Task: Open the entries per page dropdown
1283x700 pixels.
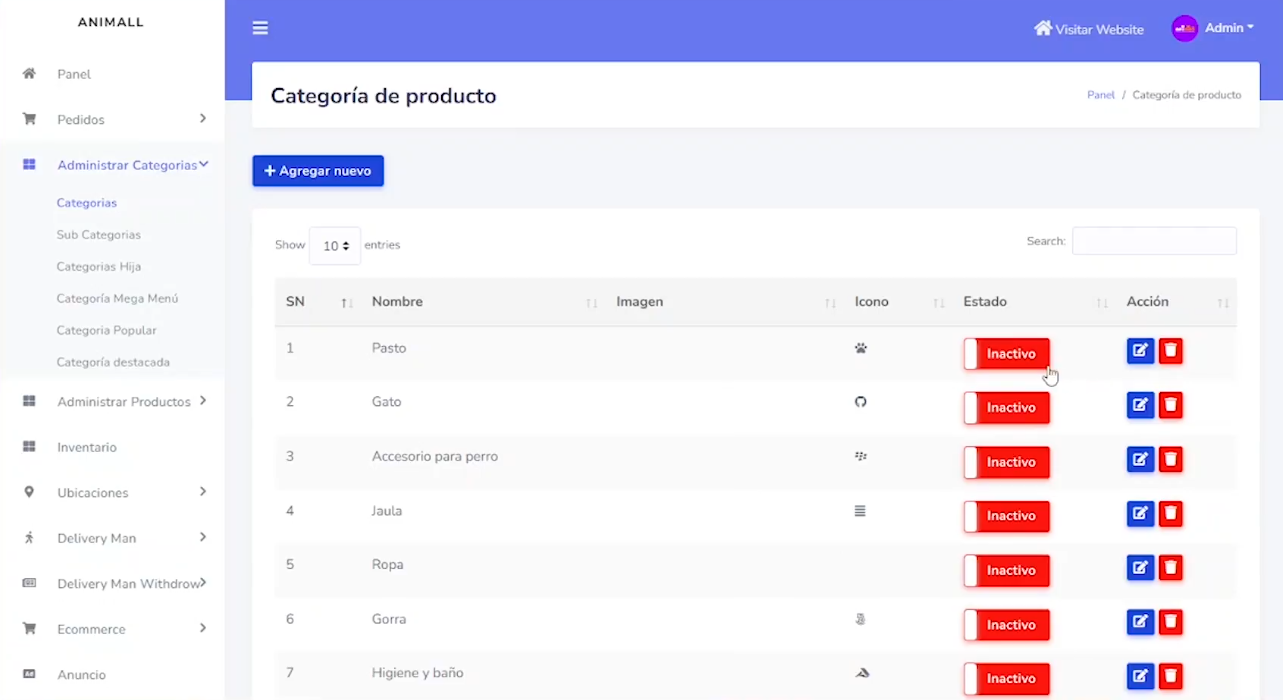Action: click(335, 246)
